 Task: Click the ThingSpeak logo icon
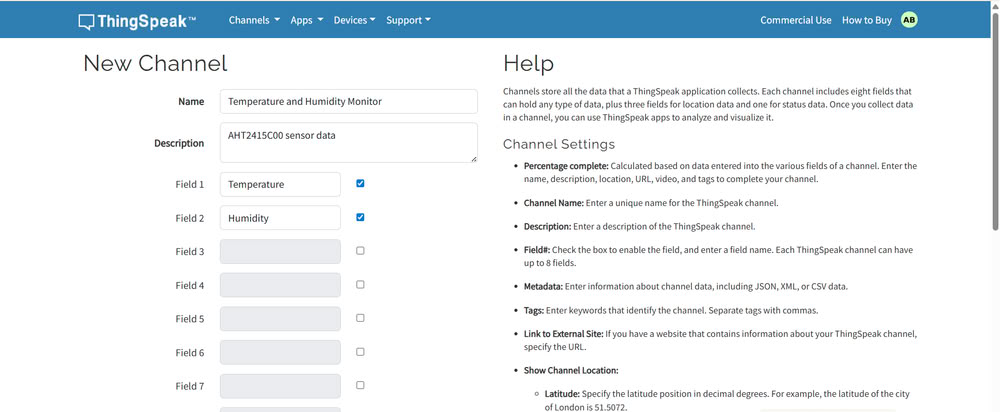coord(87,20)
